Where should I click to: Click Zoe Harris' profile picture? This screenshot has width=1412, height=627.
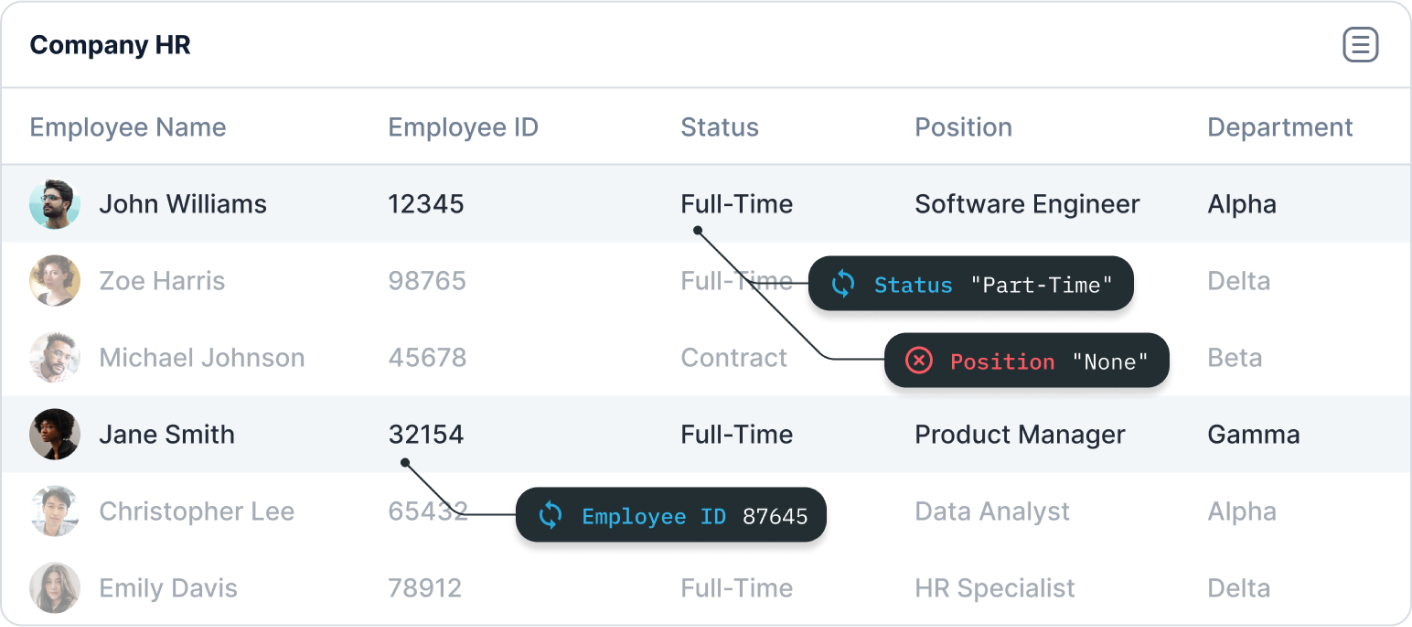(54, 281)
